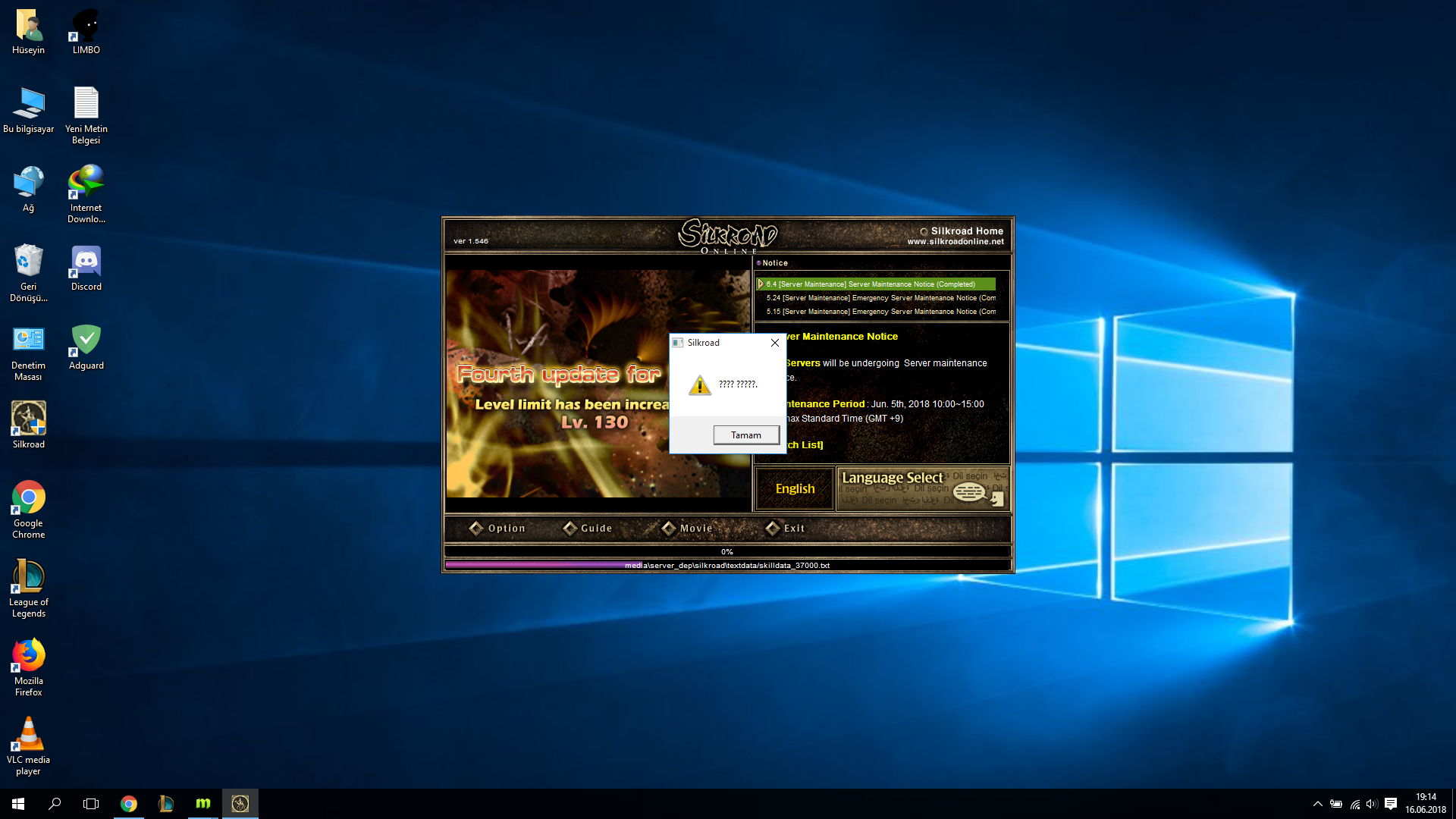Viewport: 1456px width, 819px height.
Task: Launch League of Legends desktop shortcut
Action: click(x=28, y=589)
